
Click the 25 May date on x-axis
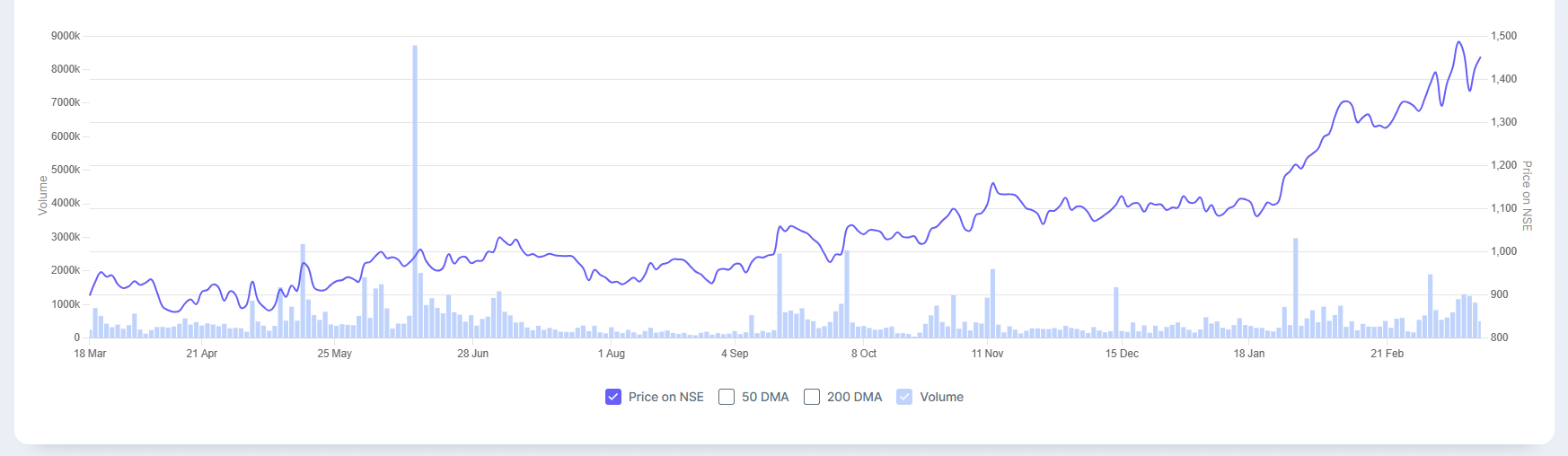click(x=334, y=354)
